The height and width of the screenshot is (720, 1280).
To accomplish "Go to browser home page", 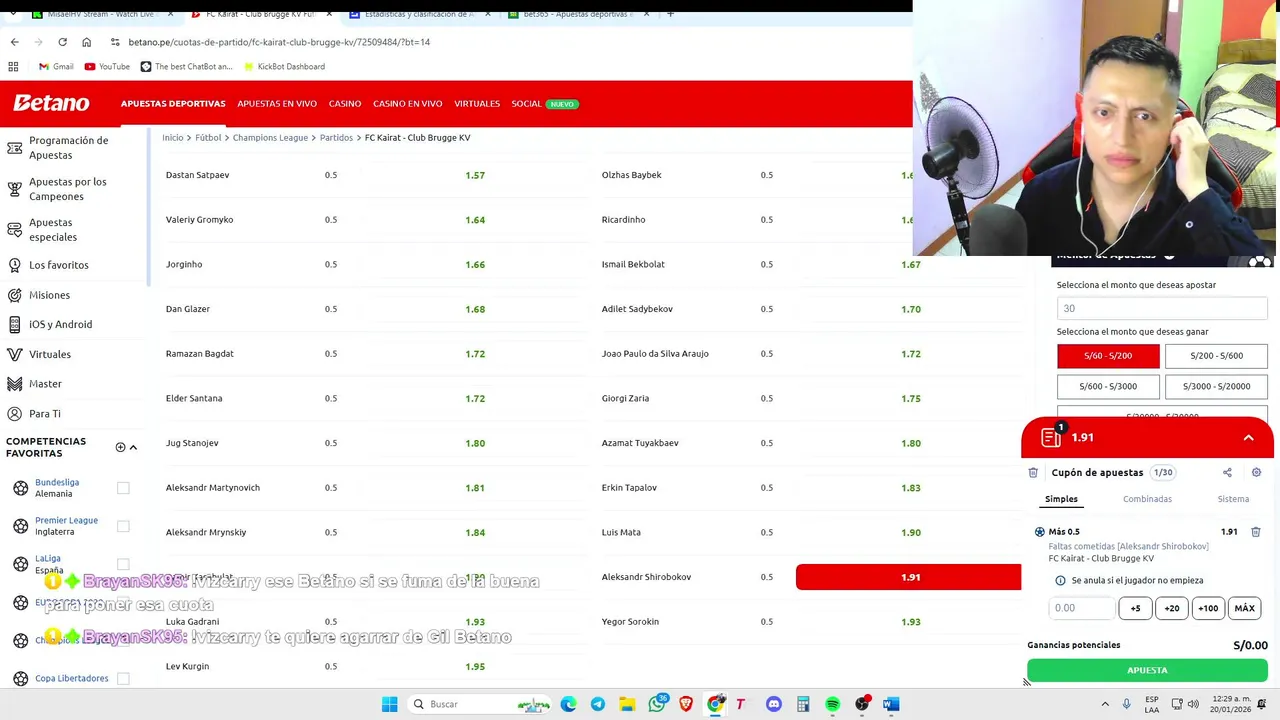I will click(86, 42).
